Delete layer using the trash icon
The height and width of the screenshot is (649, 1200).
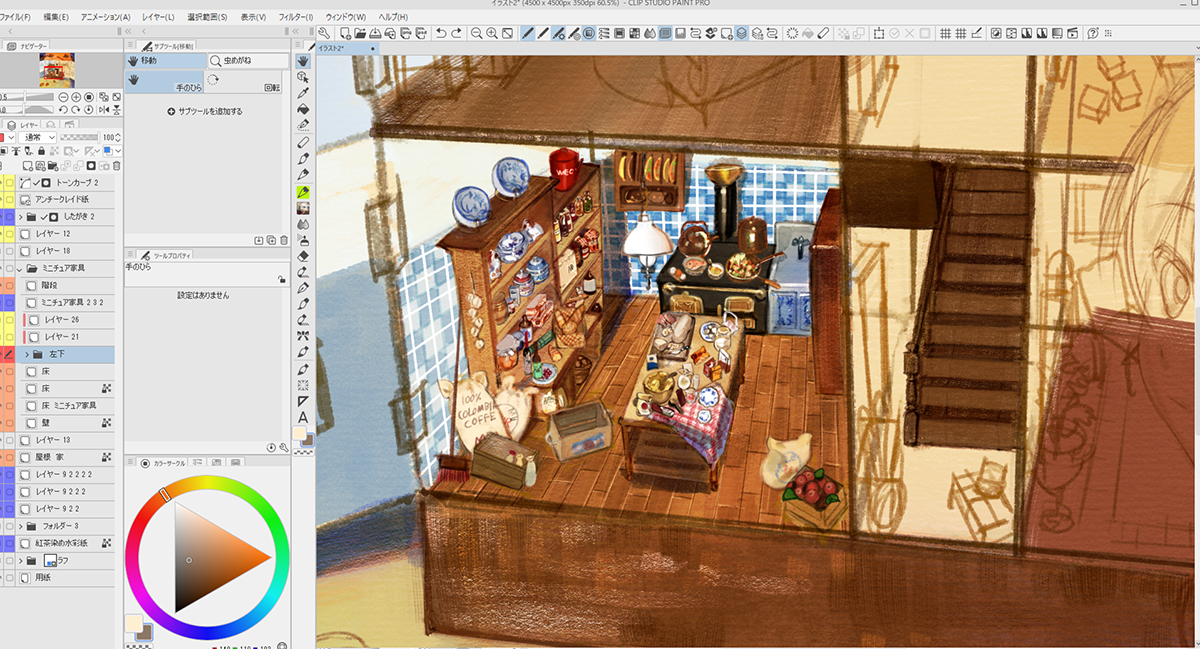click(x=117, y=165)
